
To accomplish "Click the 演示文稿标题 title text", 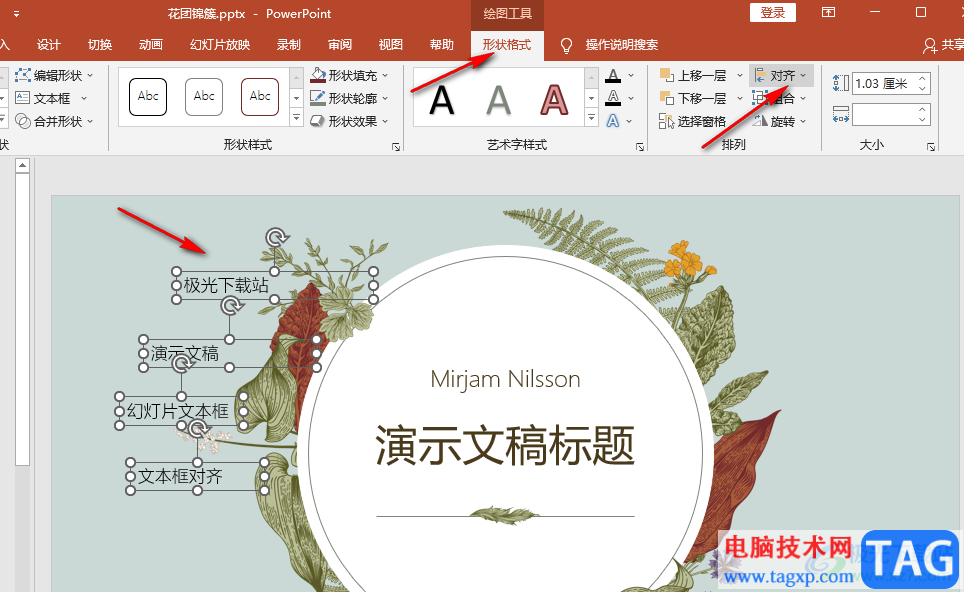I will click(505, 446).
